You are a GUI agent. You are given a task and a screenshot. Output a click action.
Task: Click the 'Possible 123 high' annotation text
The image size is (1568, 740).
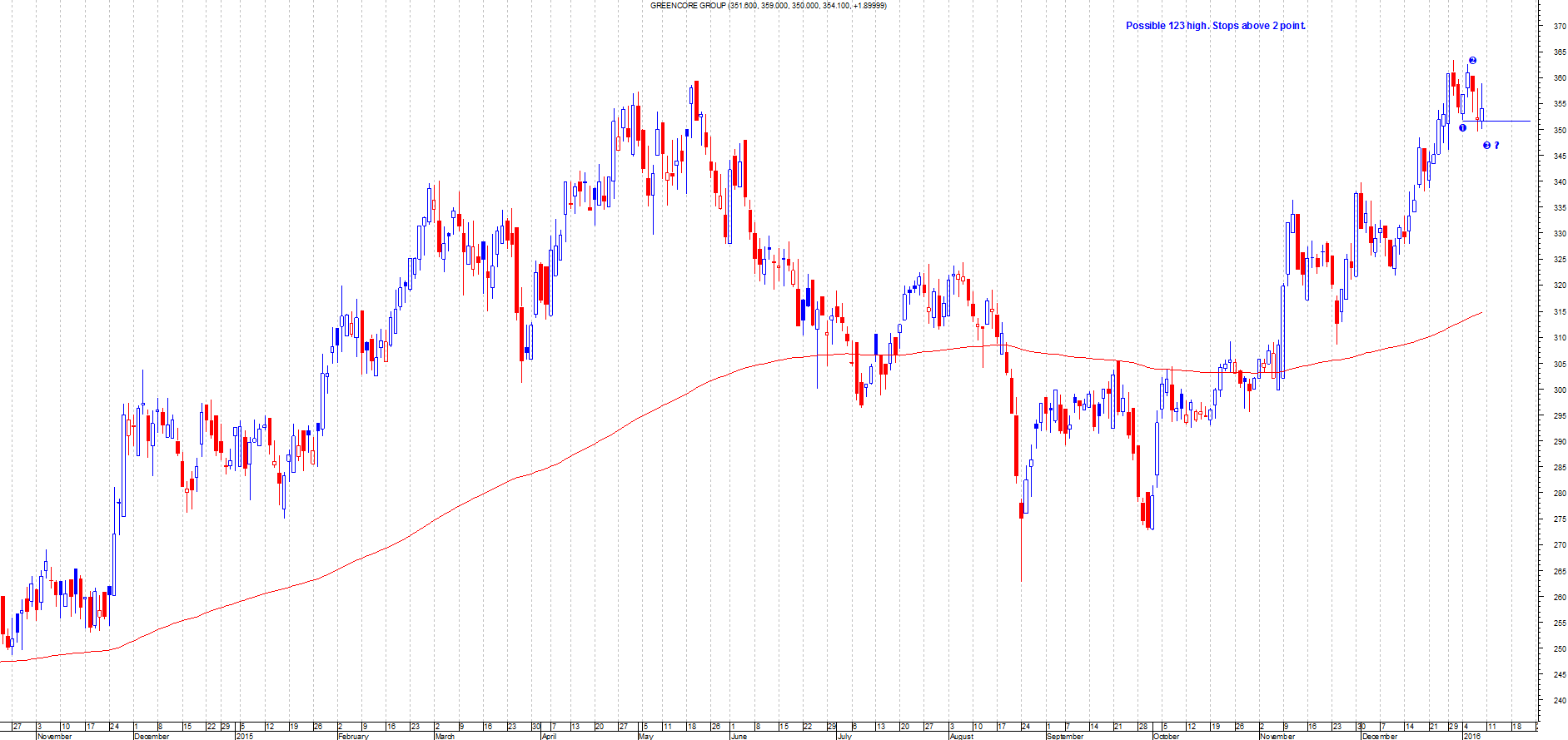pos(1215,26)
